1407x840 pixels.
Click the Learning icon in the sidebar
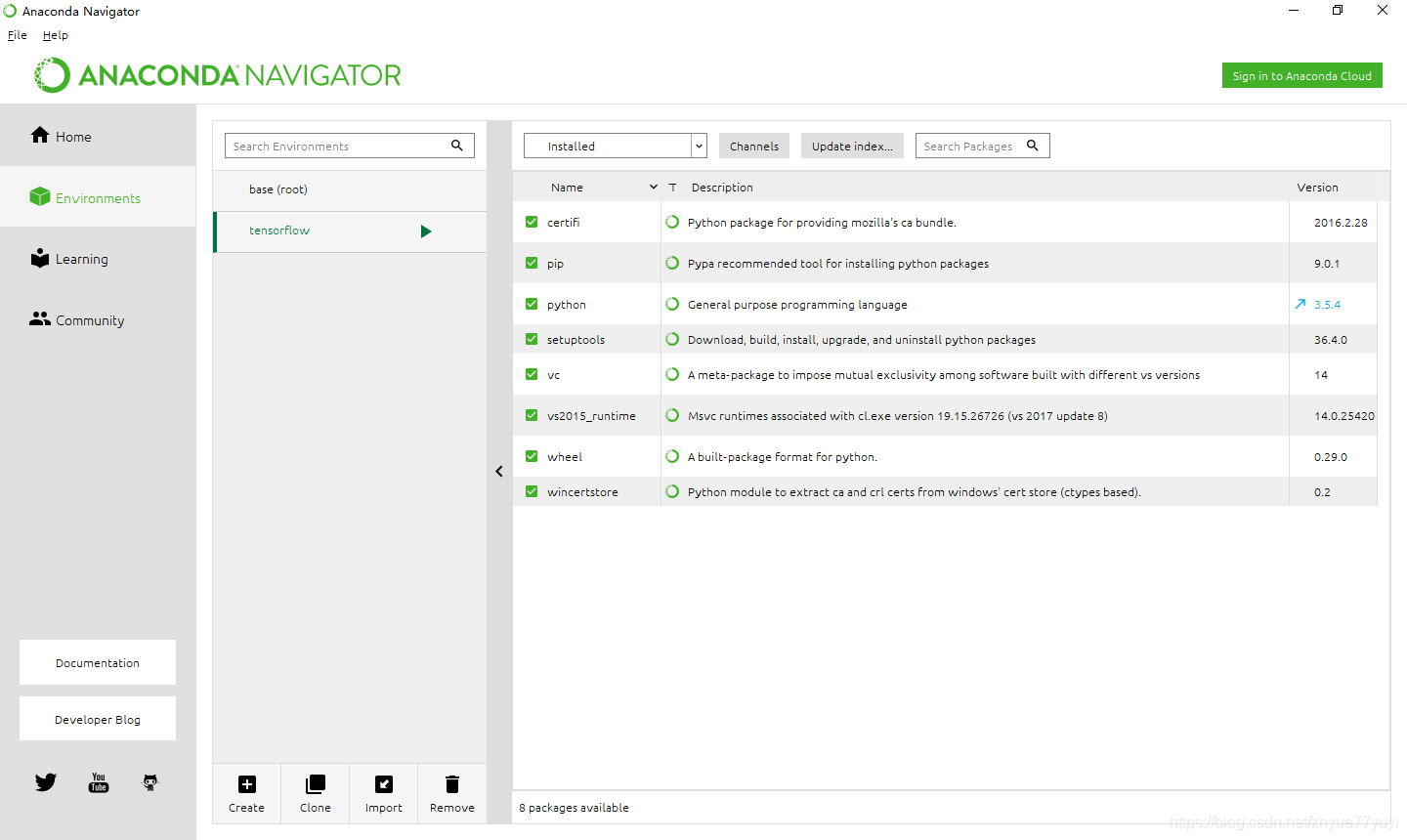[x=40, y=258]
